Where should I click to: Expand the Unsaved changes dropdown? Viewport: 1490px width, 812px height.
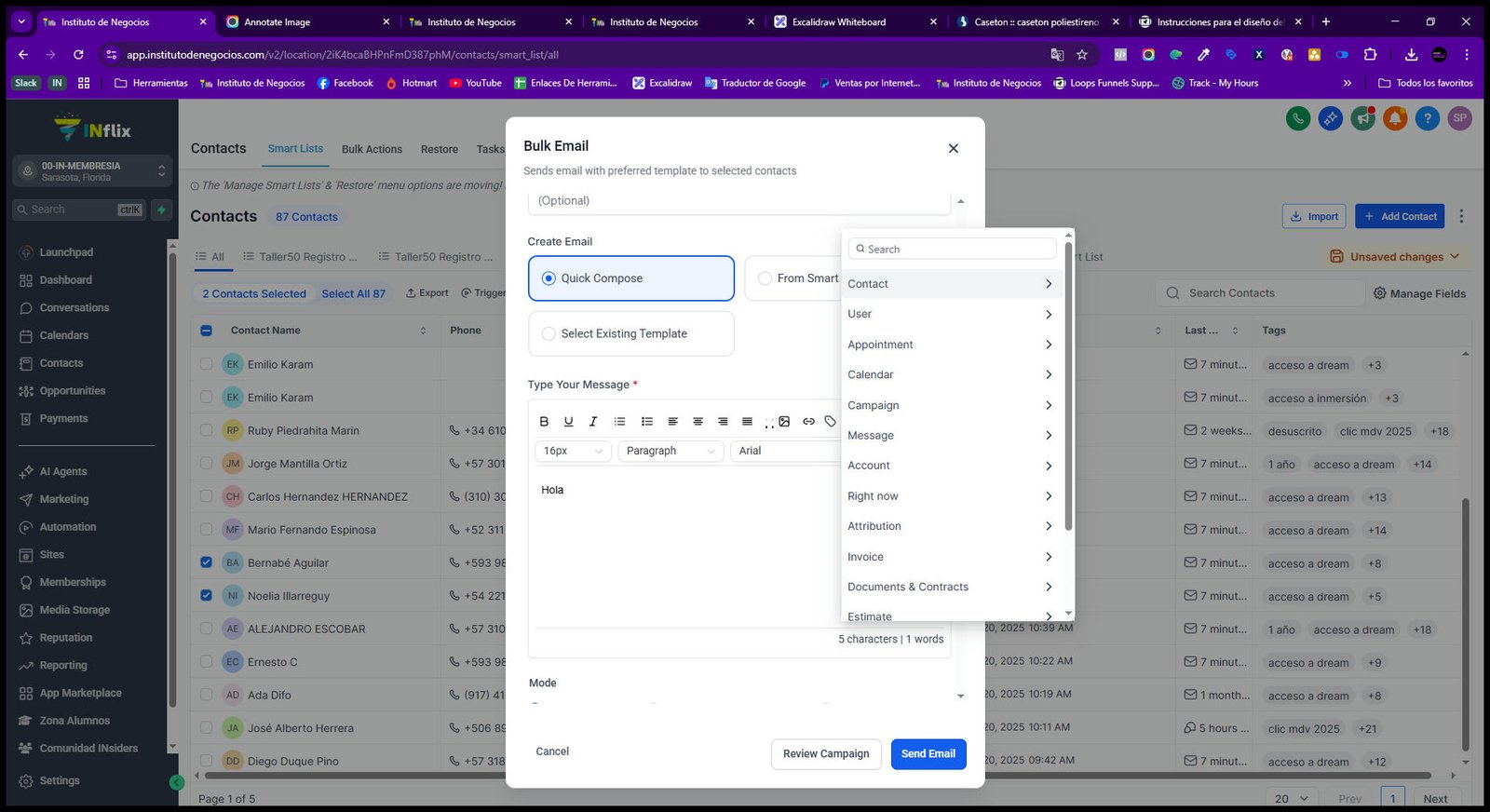(x=1394, y=257)
